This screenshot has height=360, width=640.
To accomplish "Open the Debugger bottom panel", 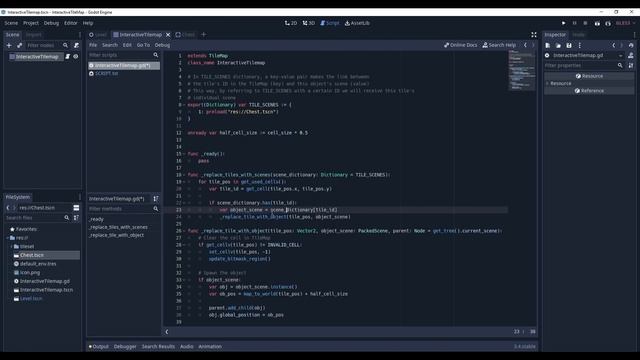I will pos(125,347).
